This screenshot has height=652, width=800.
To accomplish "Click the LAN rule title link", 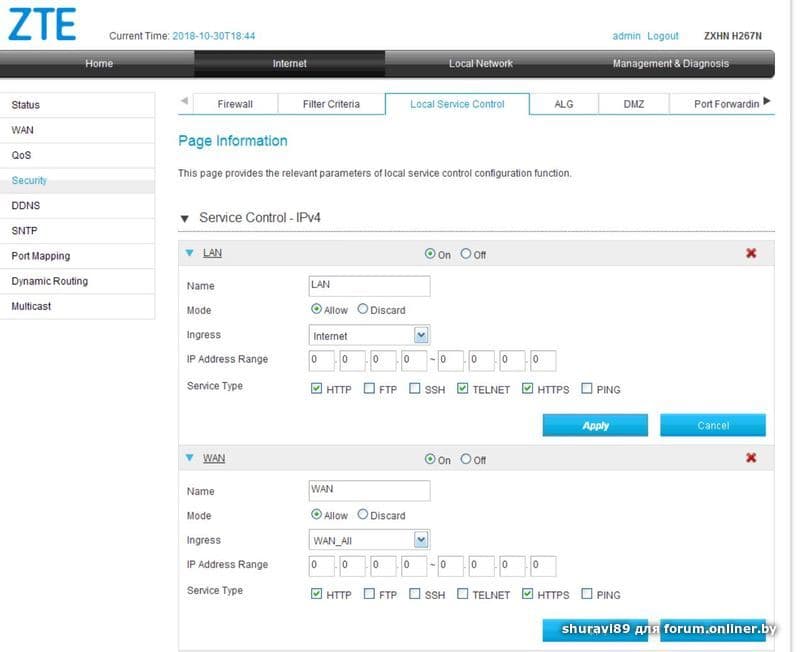I will (x=212, y=253).
